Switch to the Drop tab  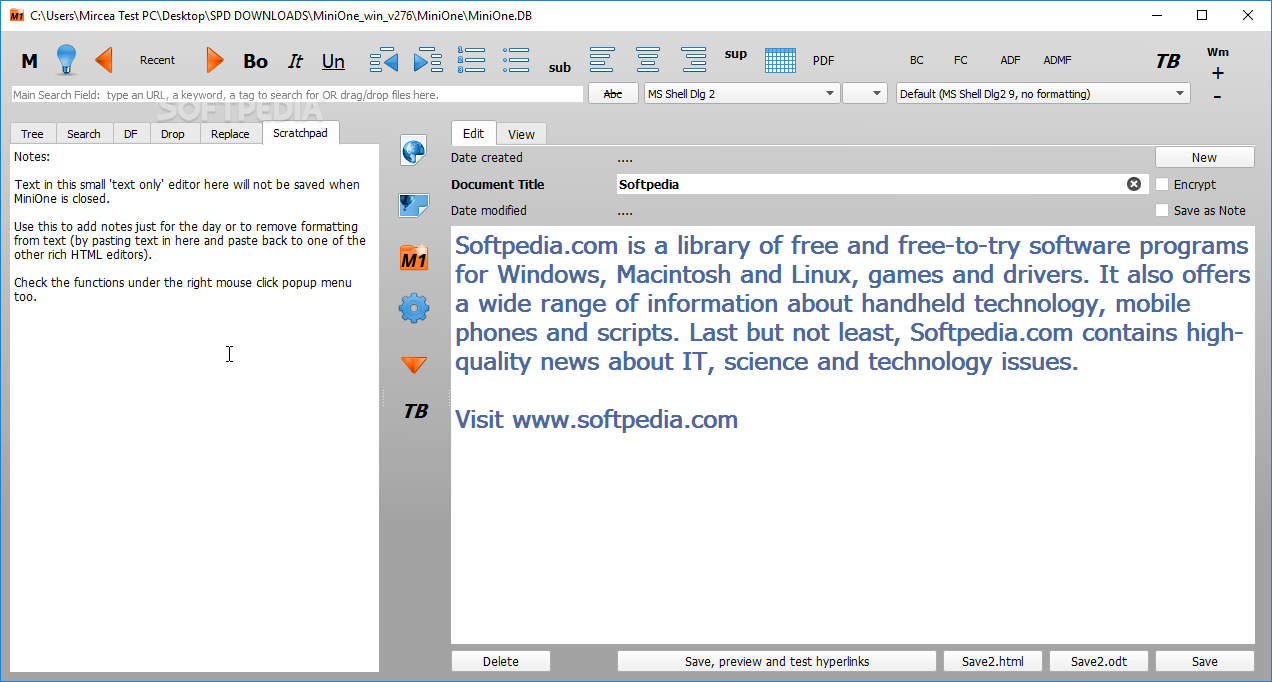point(173,133)
